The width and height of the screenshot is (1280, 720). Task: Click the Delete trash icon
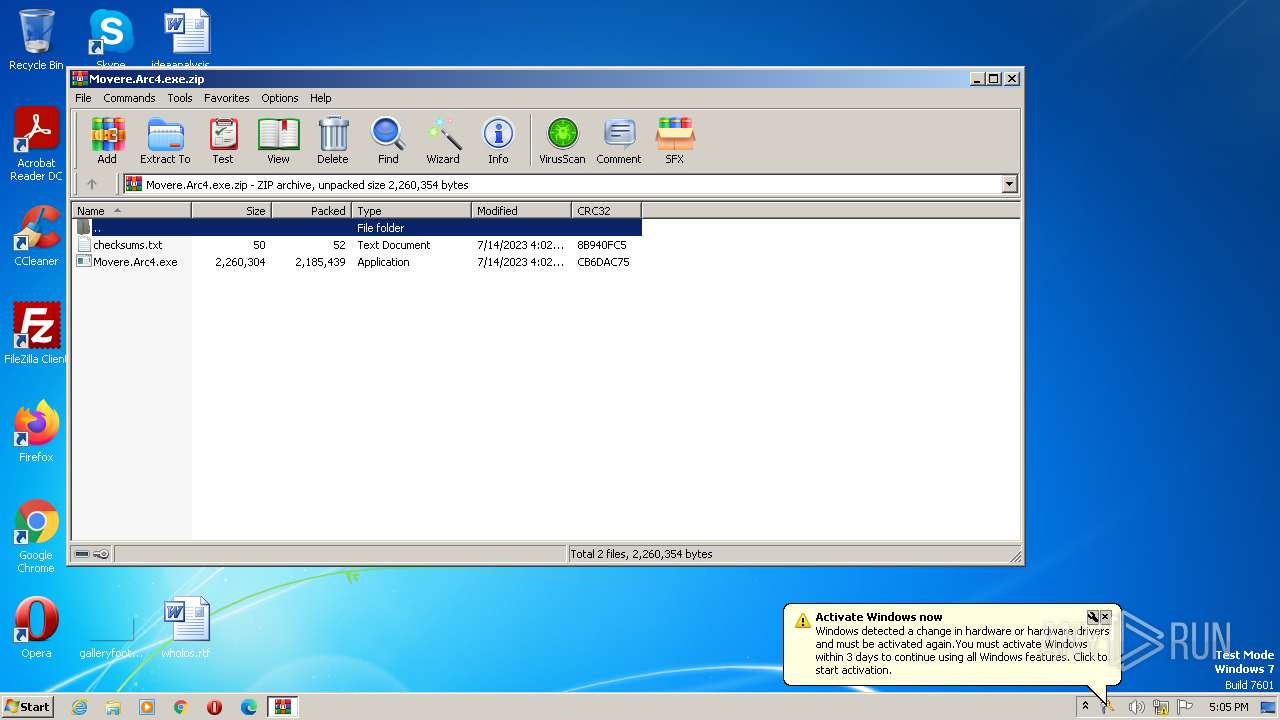pos(333,140)
